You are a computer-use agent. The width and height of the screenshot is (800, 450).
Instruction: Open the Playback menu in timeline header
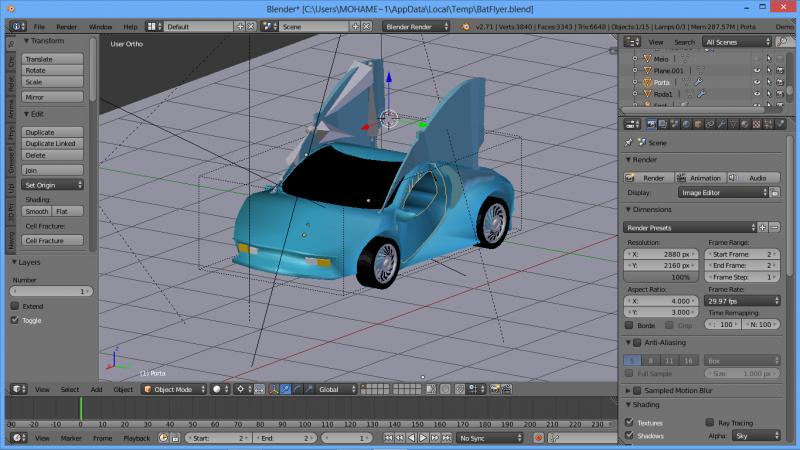(x=137, y=438)
